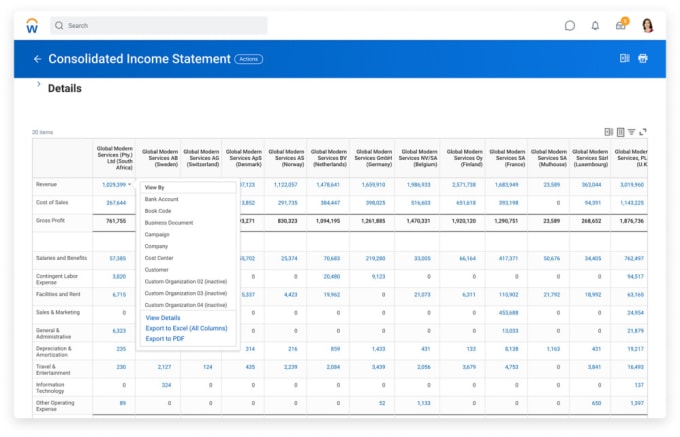Open Travel & Entertainment value 2,127 for Sweden
Screen dimensions: 680x437
[x=164, y=367]
